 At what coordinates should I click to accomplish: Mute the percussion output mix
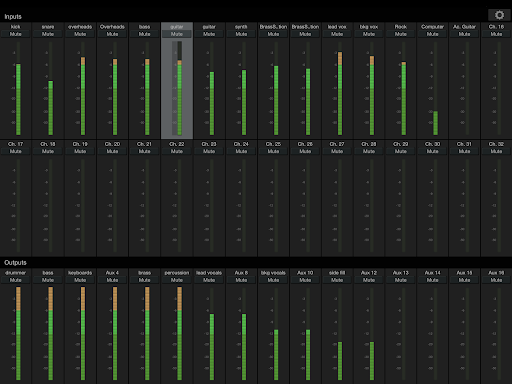(x=177, y=280)
